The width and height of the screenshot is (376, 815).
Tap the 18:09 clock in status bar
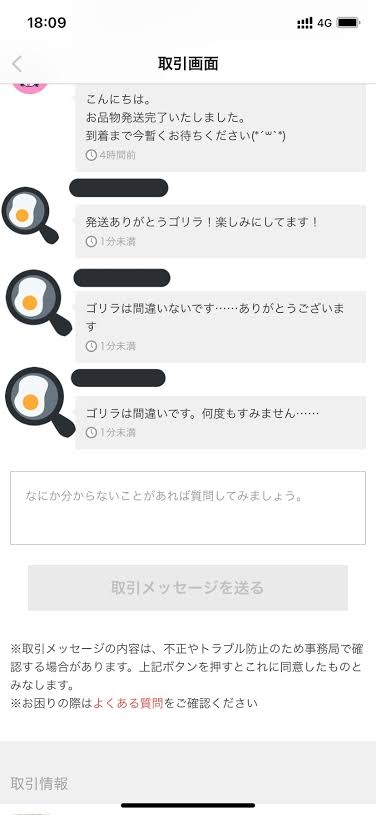tap(47, 23)
